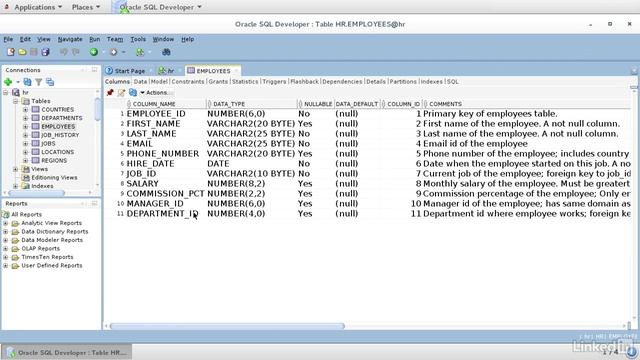Image resolution: width=640 pixels, height=360 pixels.
Task: Open the SQL Worksheet dropdown arrow
Action: [149, 52]
